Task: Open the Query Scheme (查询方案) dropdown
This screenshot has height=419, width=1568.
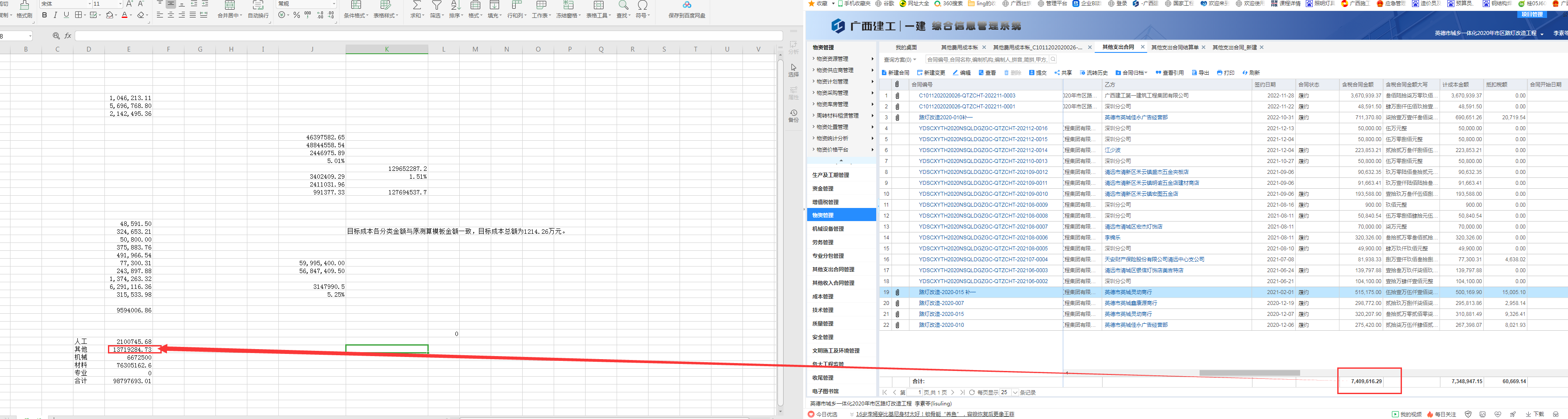Action: pos(900,59)
